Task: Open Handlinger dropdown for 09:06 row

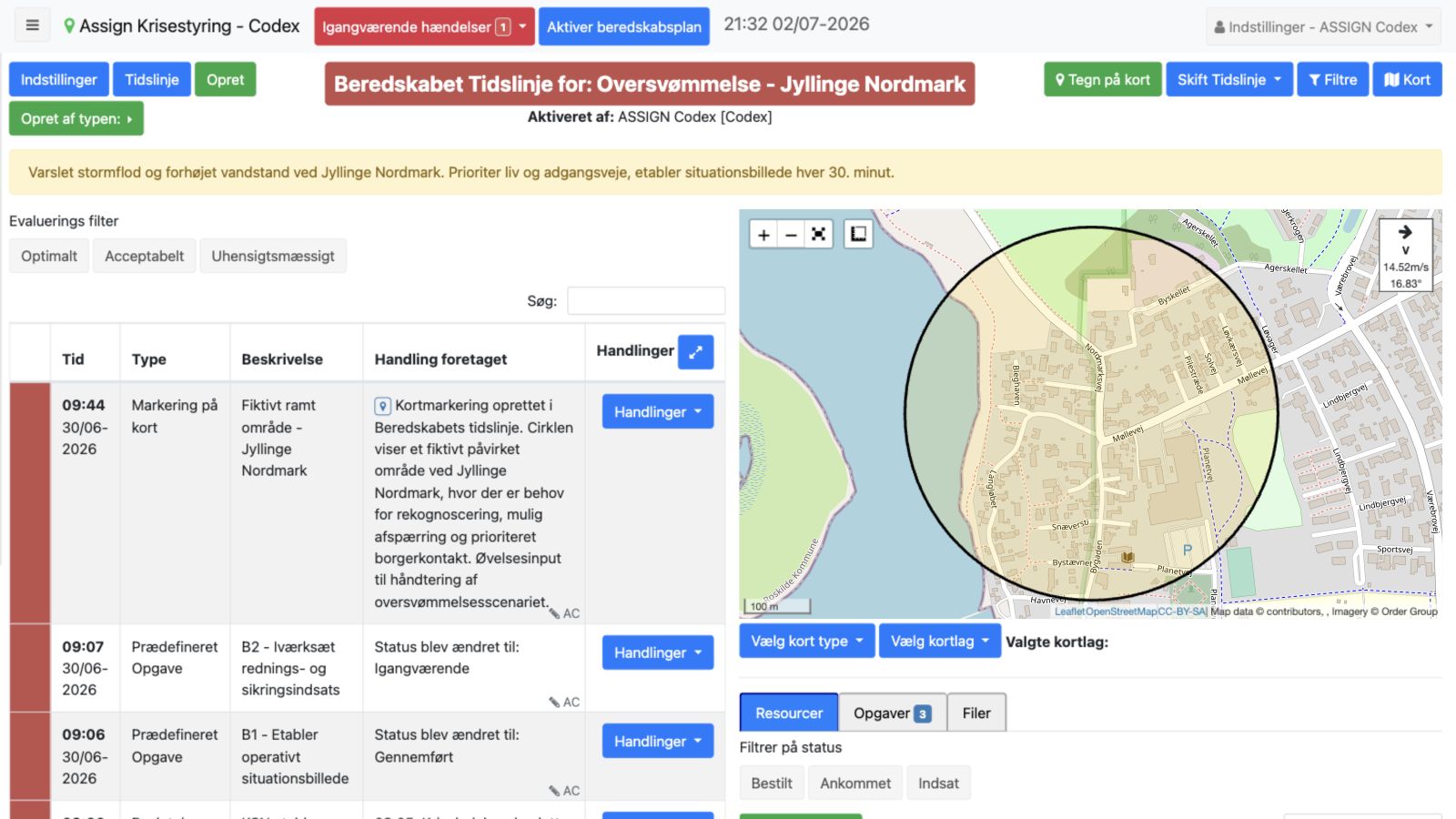Action: coord(658,741)
